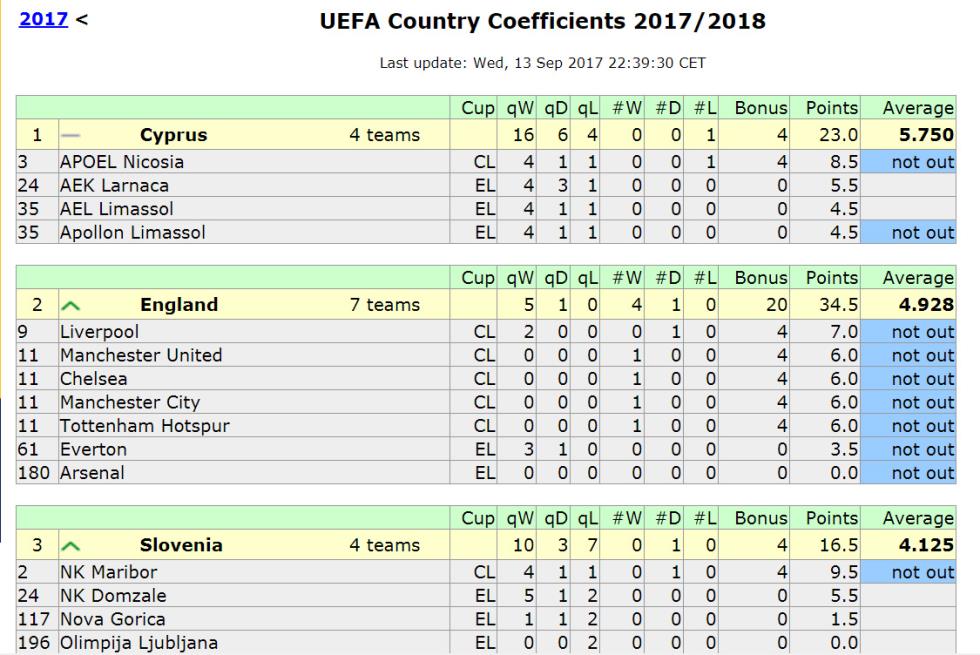Select the Cyprus country row
The width and height of the screenshot is (980, 655).
(486, 134)
